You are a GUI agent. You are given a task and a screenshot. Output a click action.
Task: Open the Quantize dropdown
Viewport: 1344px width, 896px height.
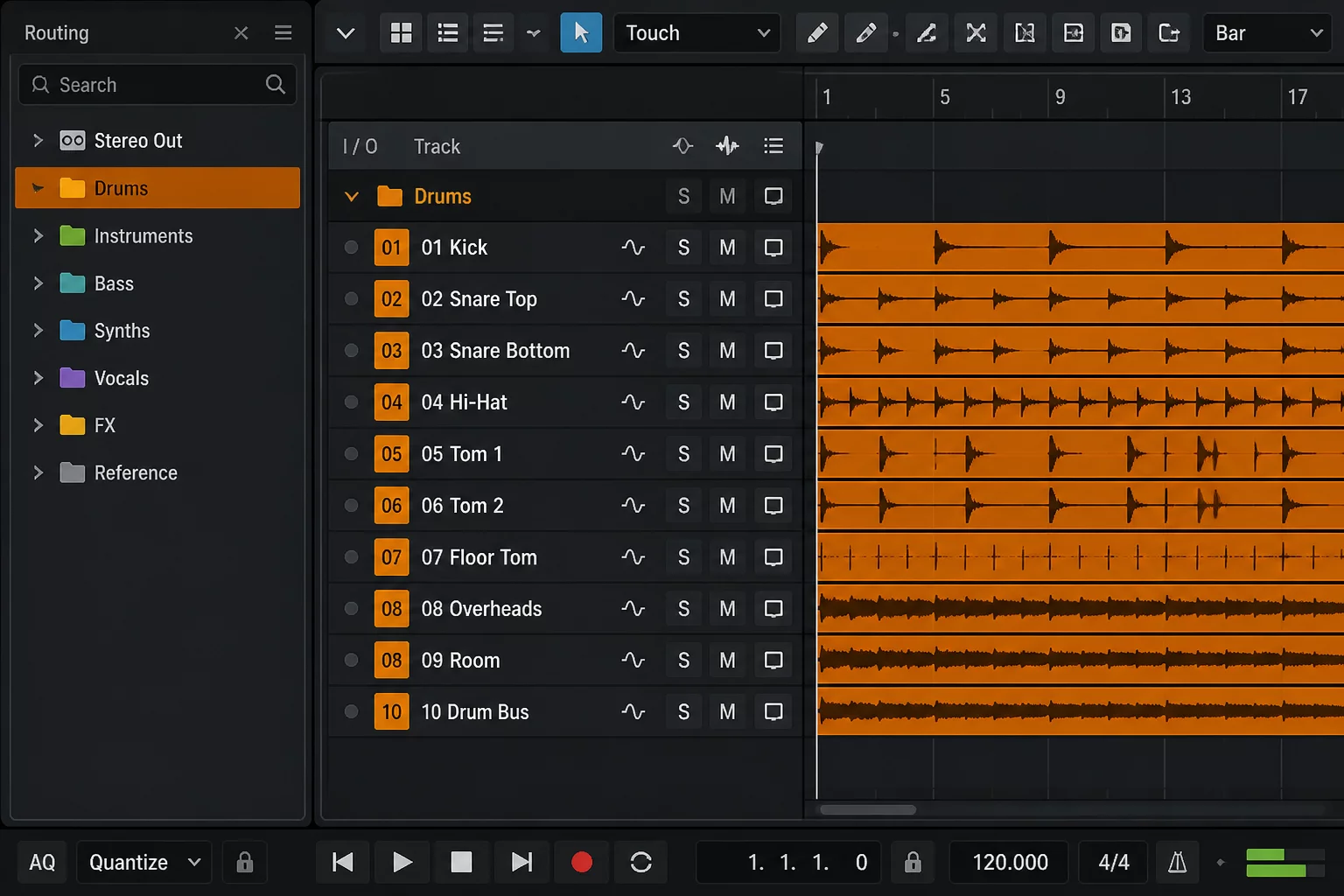[x=144, y=863]
